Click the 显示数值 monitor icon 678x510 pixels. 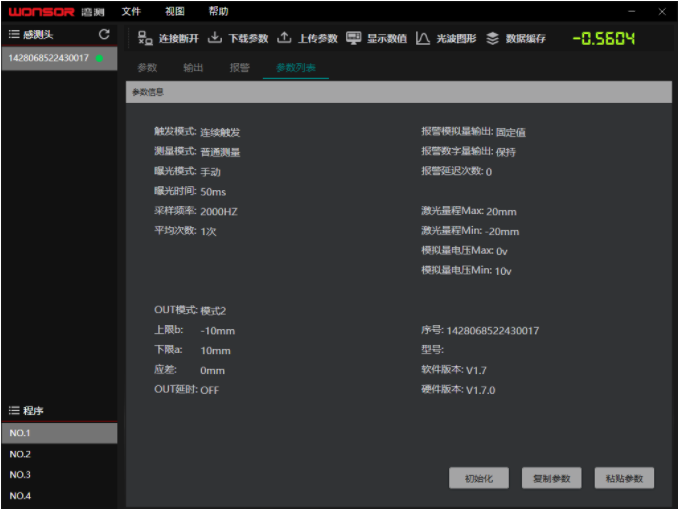click(353, 38)
